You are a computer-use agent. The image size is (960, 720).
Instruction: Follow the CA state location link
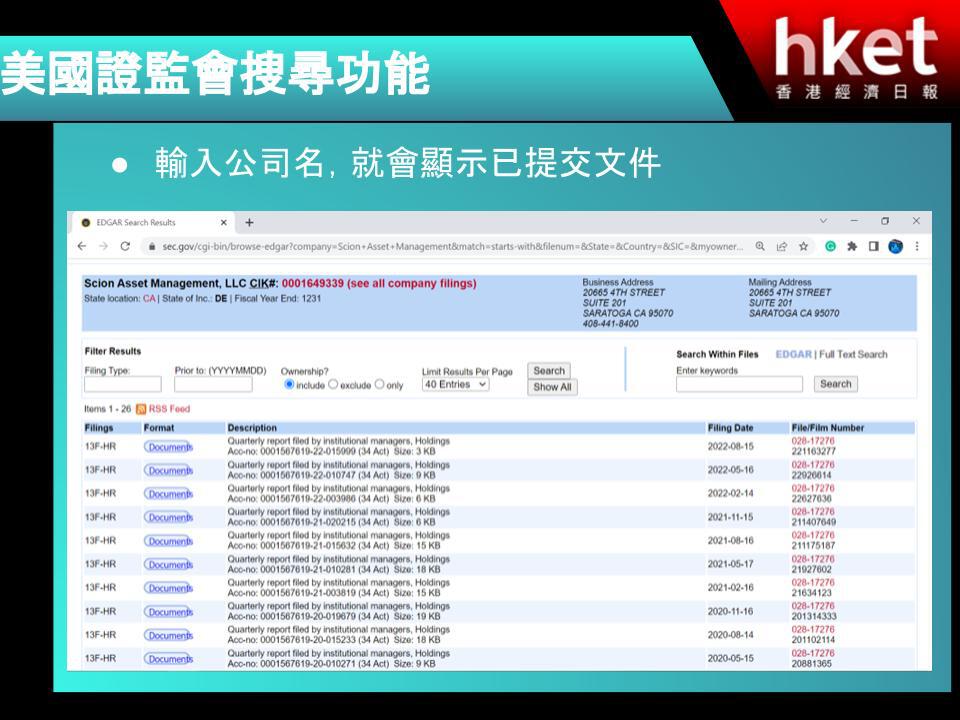[x=149, y=299]
